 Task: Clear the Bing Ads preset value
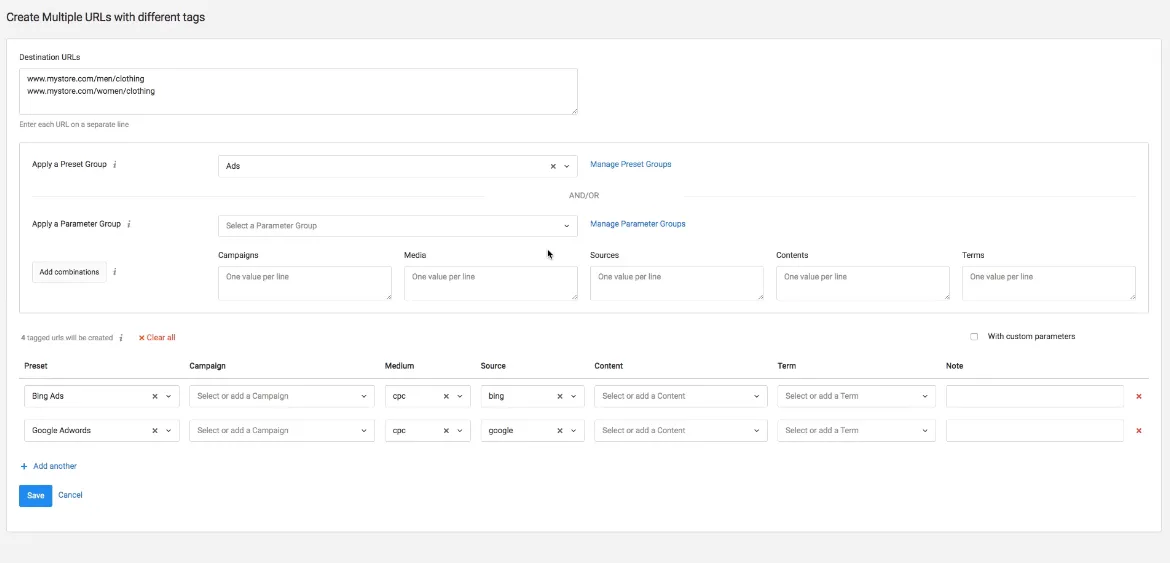pyautogui.click(x=155, y=397)
